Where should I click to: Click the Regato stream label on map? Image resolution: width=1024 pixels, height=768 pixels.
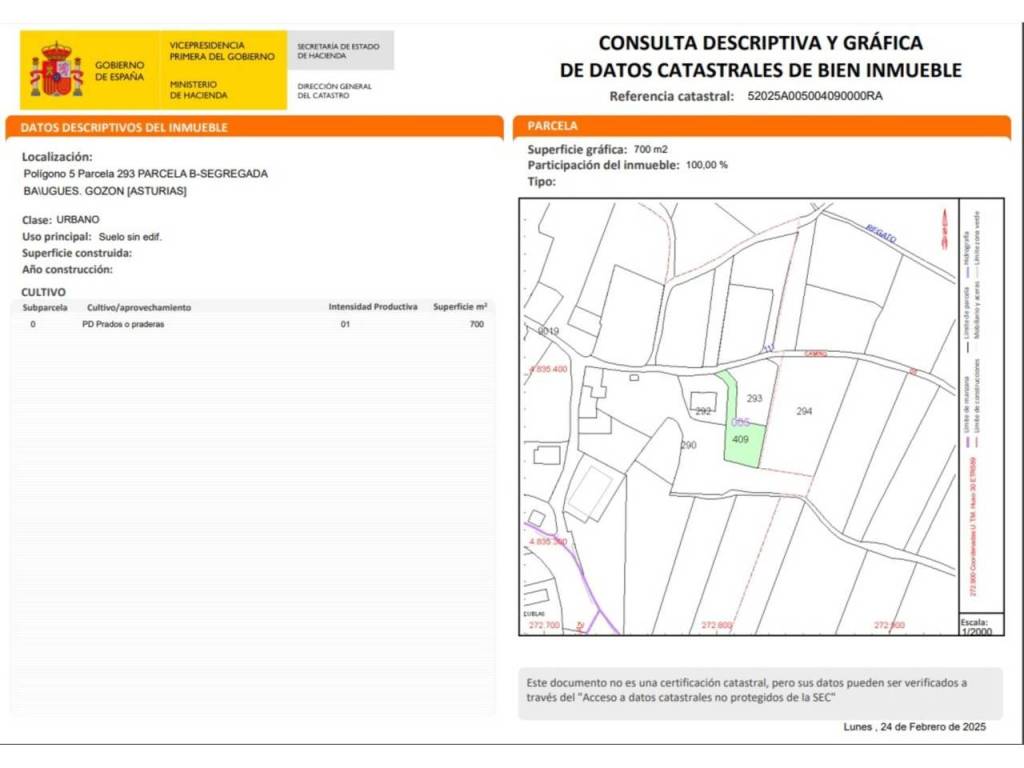click(x=881, y=232)
